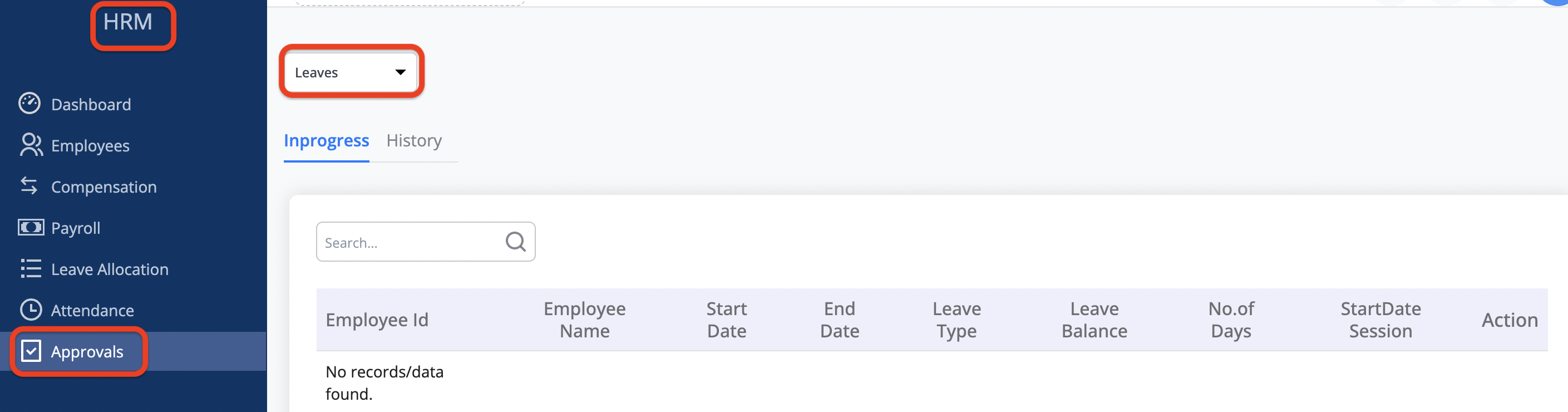Viewport: 1568px width, 412px height.
Task: Click the Start Date column header
Action: (726, 320)
